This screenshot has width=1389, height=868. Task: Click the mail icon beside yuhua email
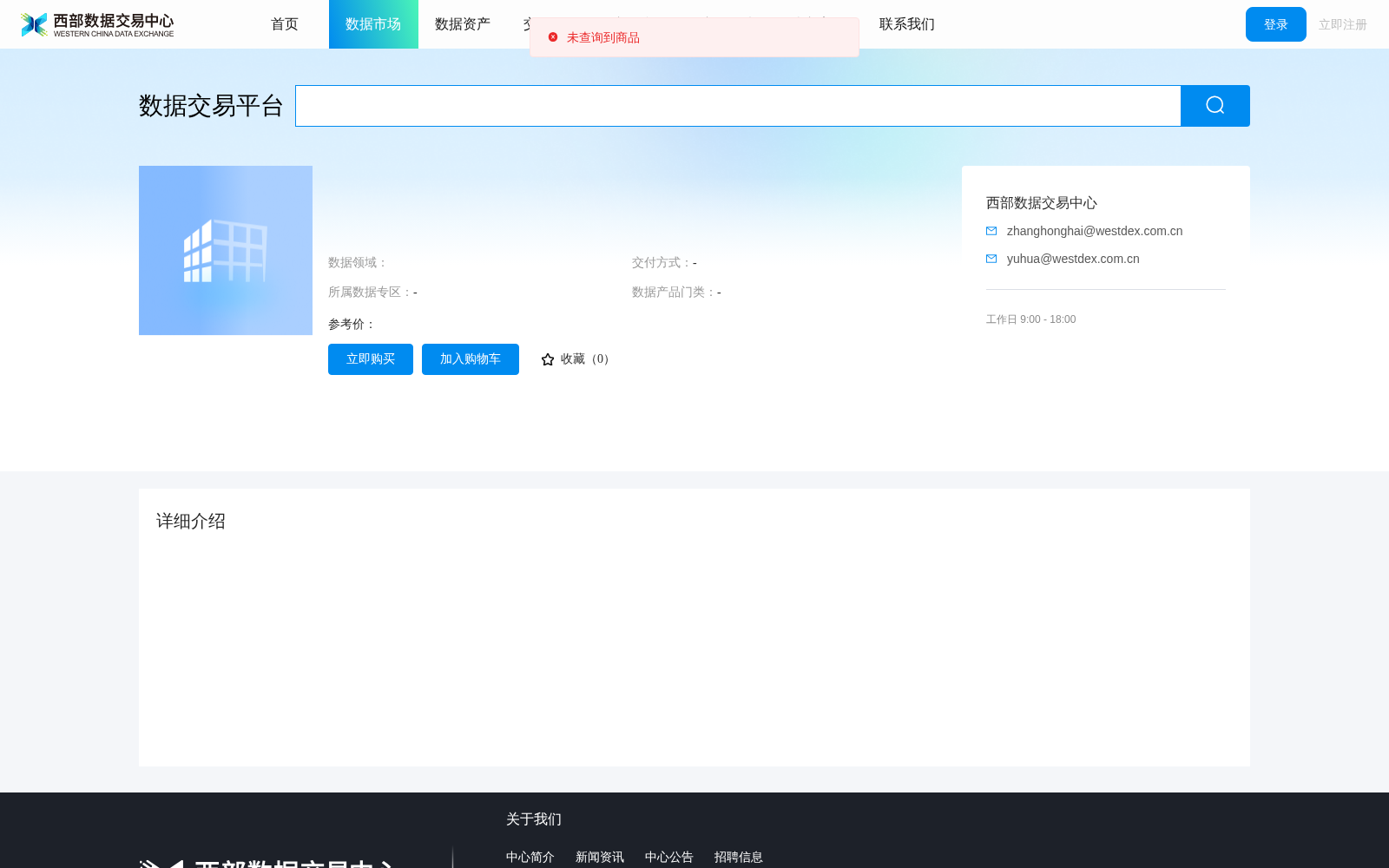coord(991,259)
